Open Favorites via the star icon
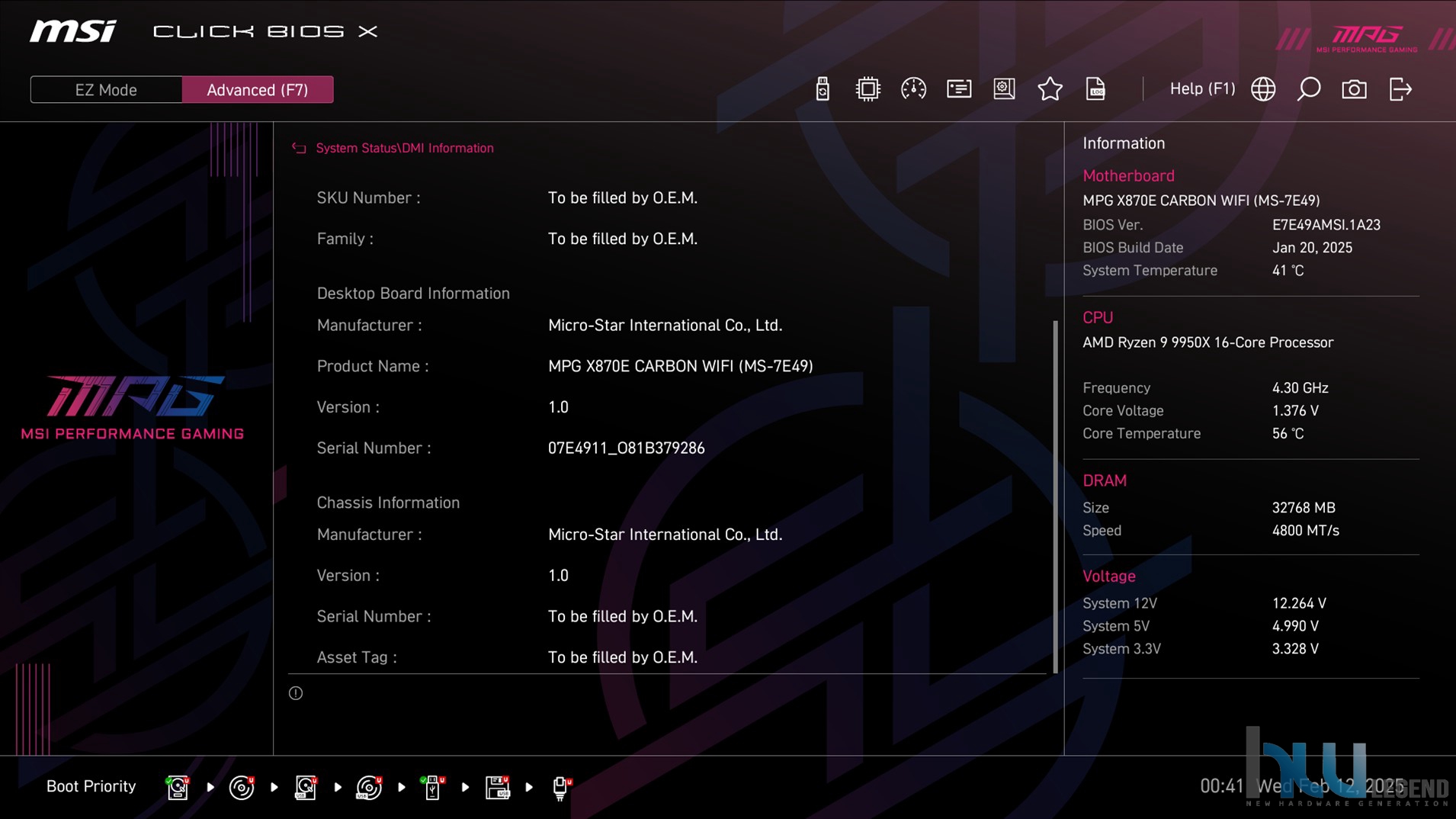 coord(1050,89)
